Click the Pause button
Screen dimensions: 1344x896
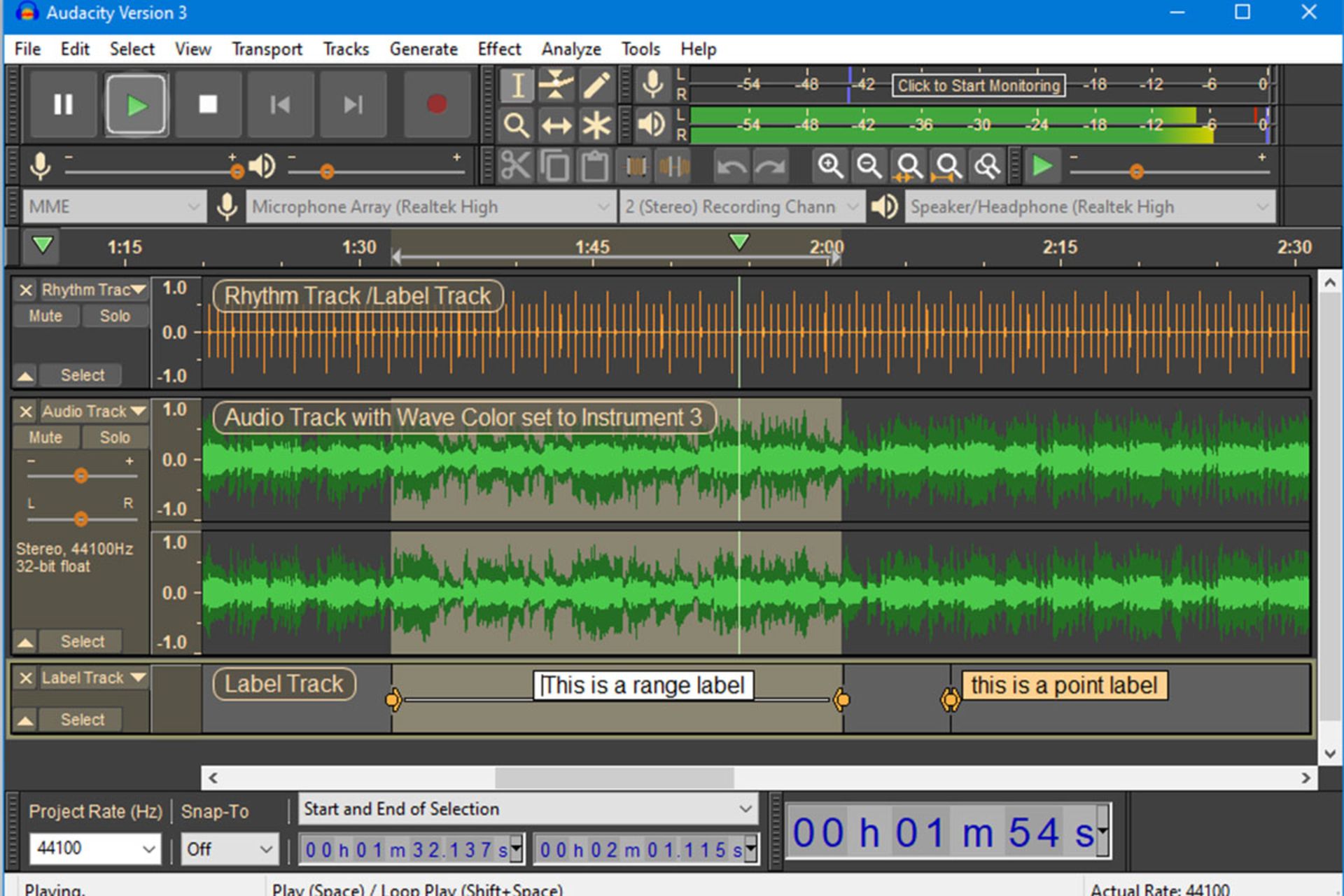(64, 105)
